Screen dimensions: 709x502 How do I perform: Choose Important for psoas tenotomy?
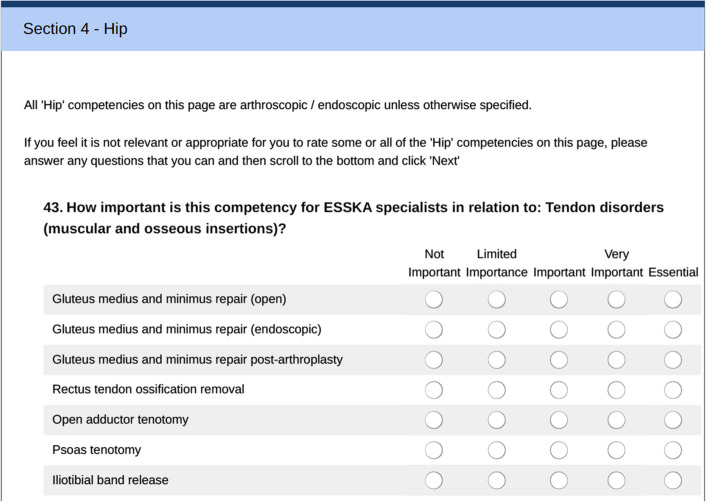coord(558,450)
